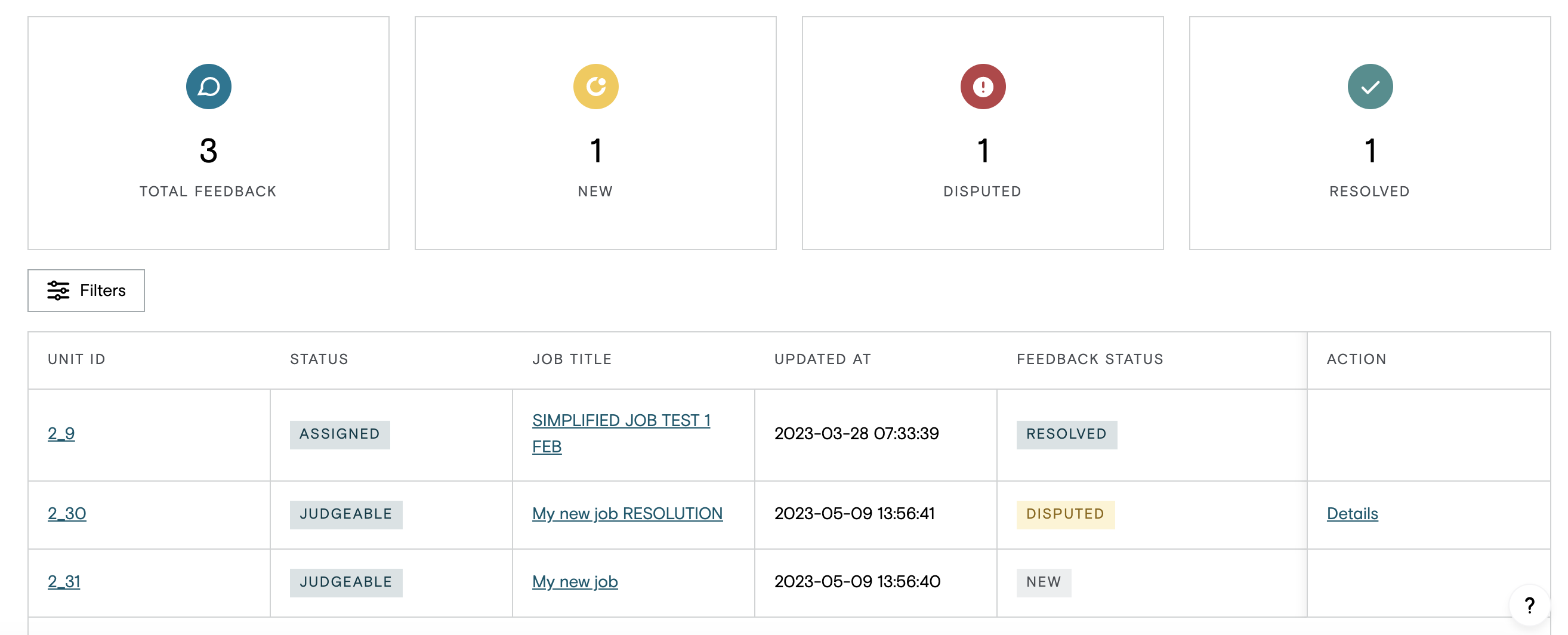This screenshot has height=635, width=1568.
Task: View Details for the disputed feedback
Action: 1352,513
